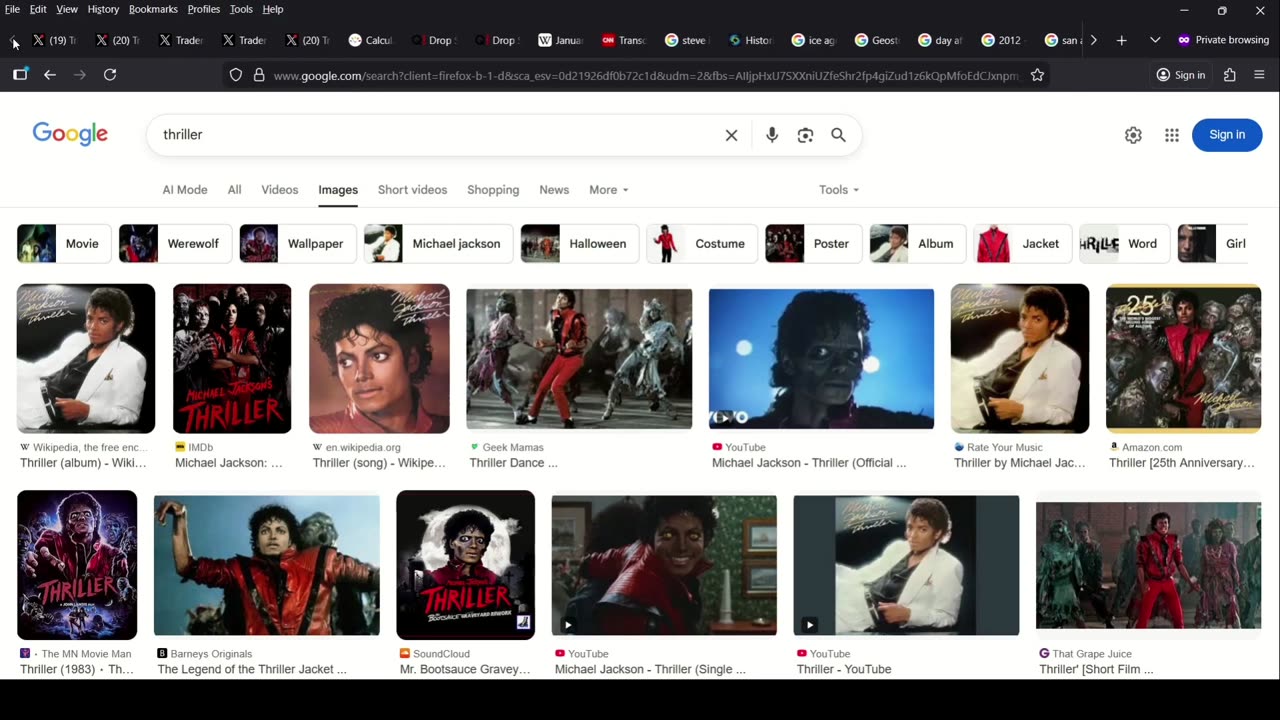Reload the page with the refresh icon
This screenshot has width=1280, height=720.
pos(110,75)
